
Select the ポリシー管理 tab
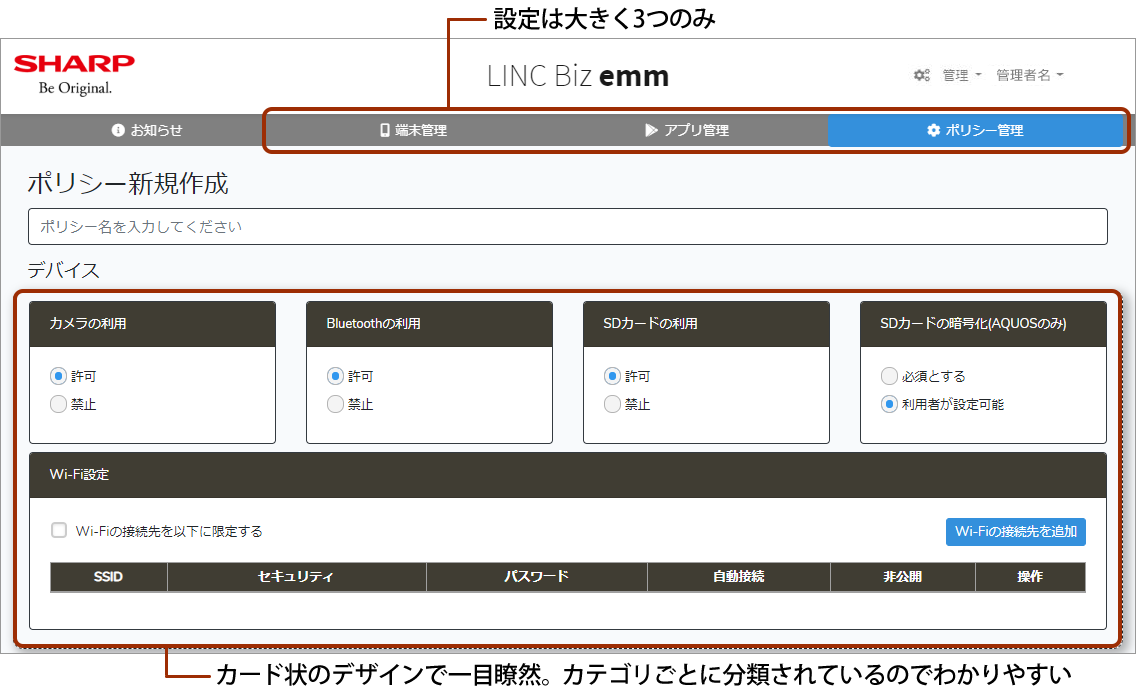tap(975, 130)
